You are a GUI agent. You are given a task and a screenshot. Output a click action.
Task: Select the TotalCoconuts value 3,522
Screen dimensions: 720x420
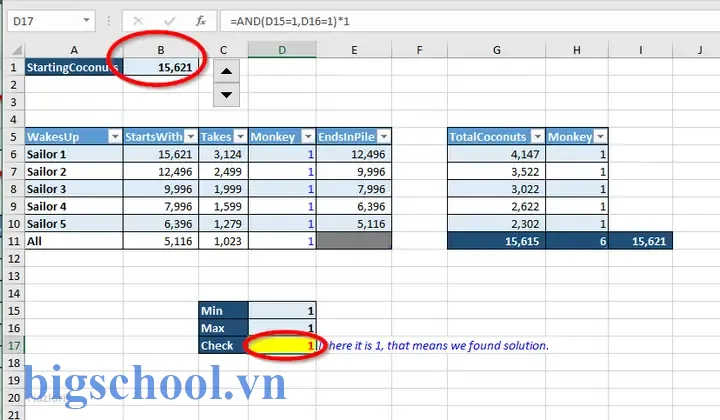(496, 172)
